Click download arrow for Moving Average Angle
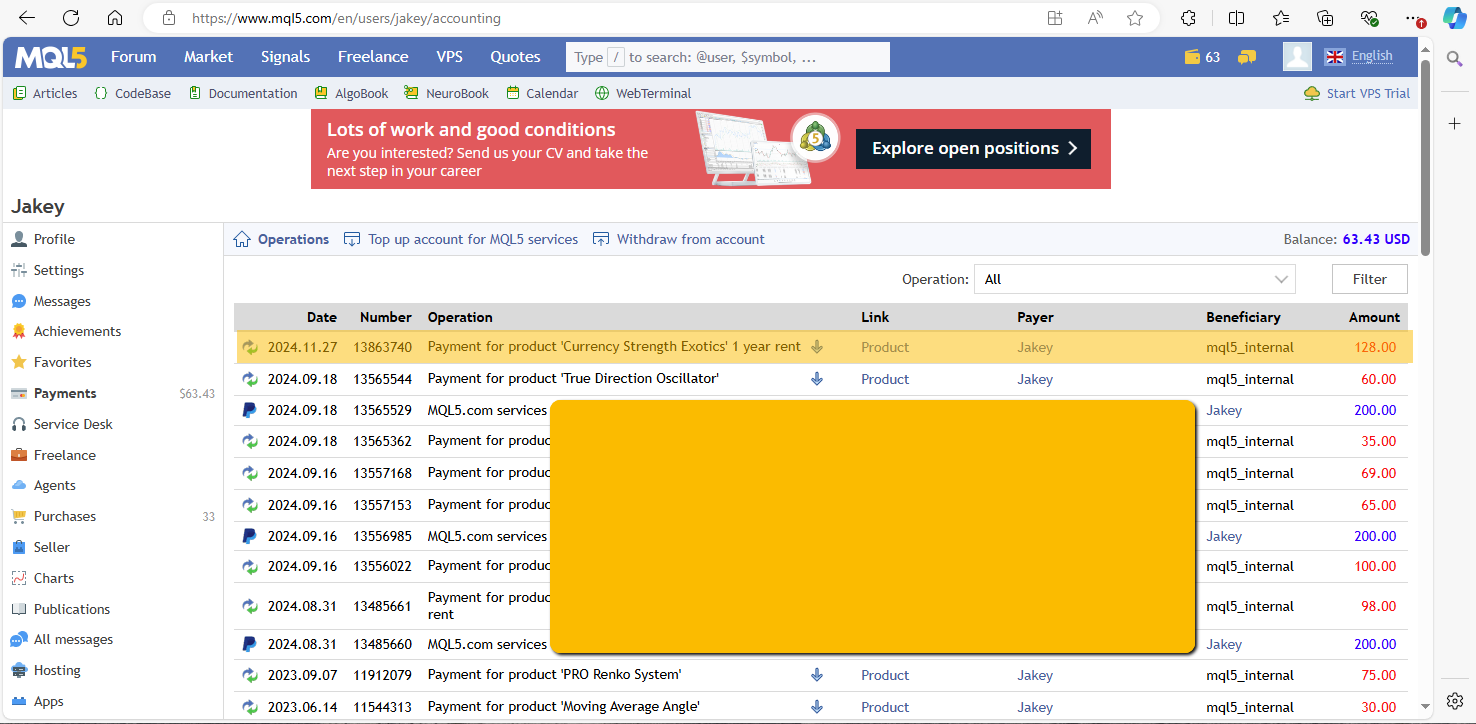The height and width of the screenshot is (724, 1476). click(817, 707)
